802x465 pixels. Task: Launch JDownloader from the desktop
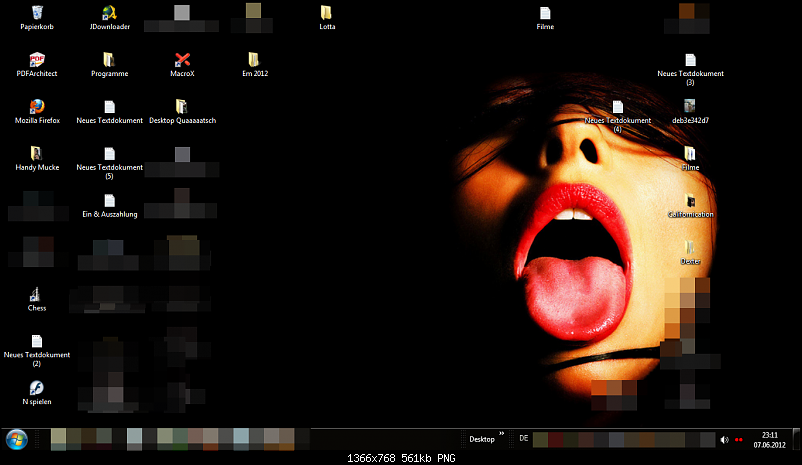[x=108, y=13]
